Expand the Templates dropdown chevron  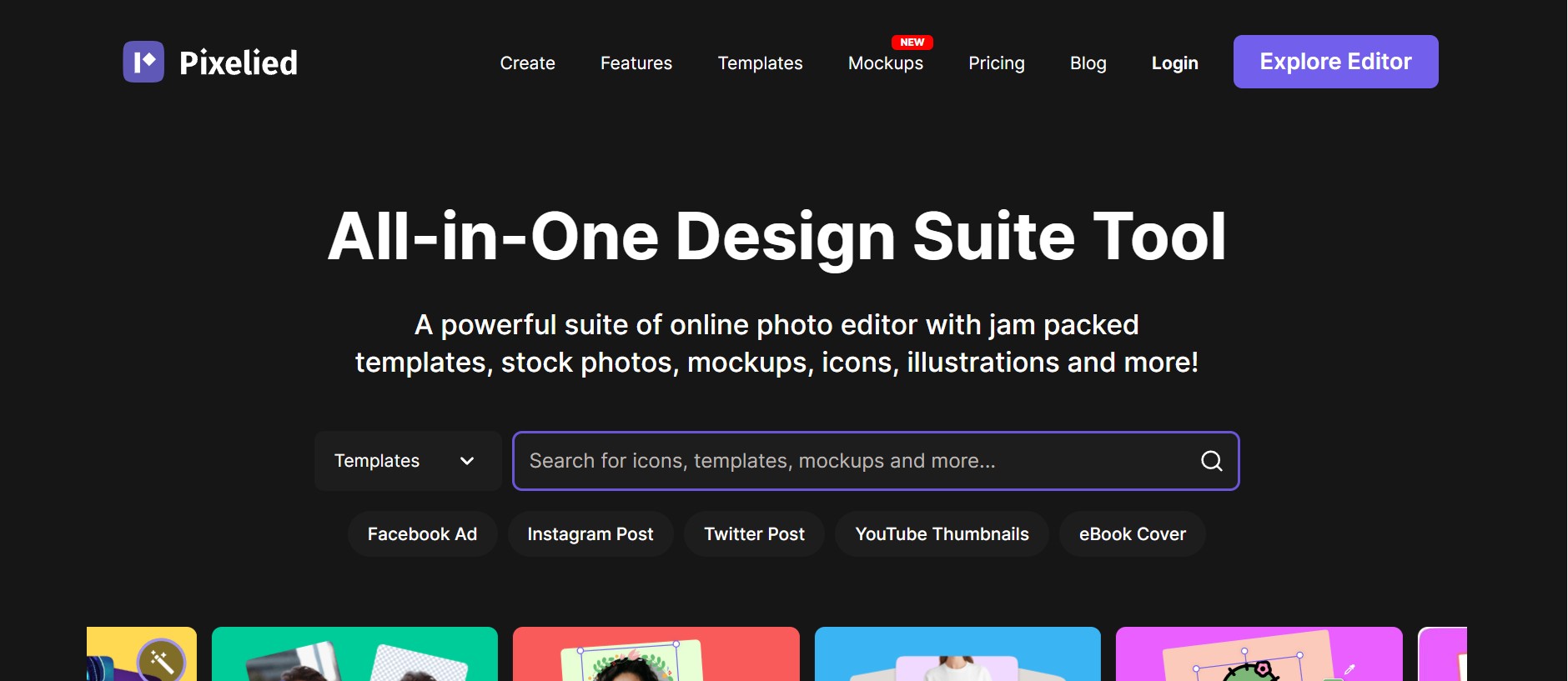point(467,461)
